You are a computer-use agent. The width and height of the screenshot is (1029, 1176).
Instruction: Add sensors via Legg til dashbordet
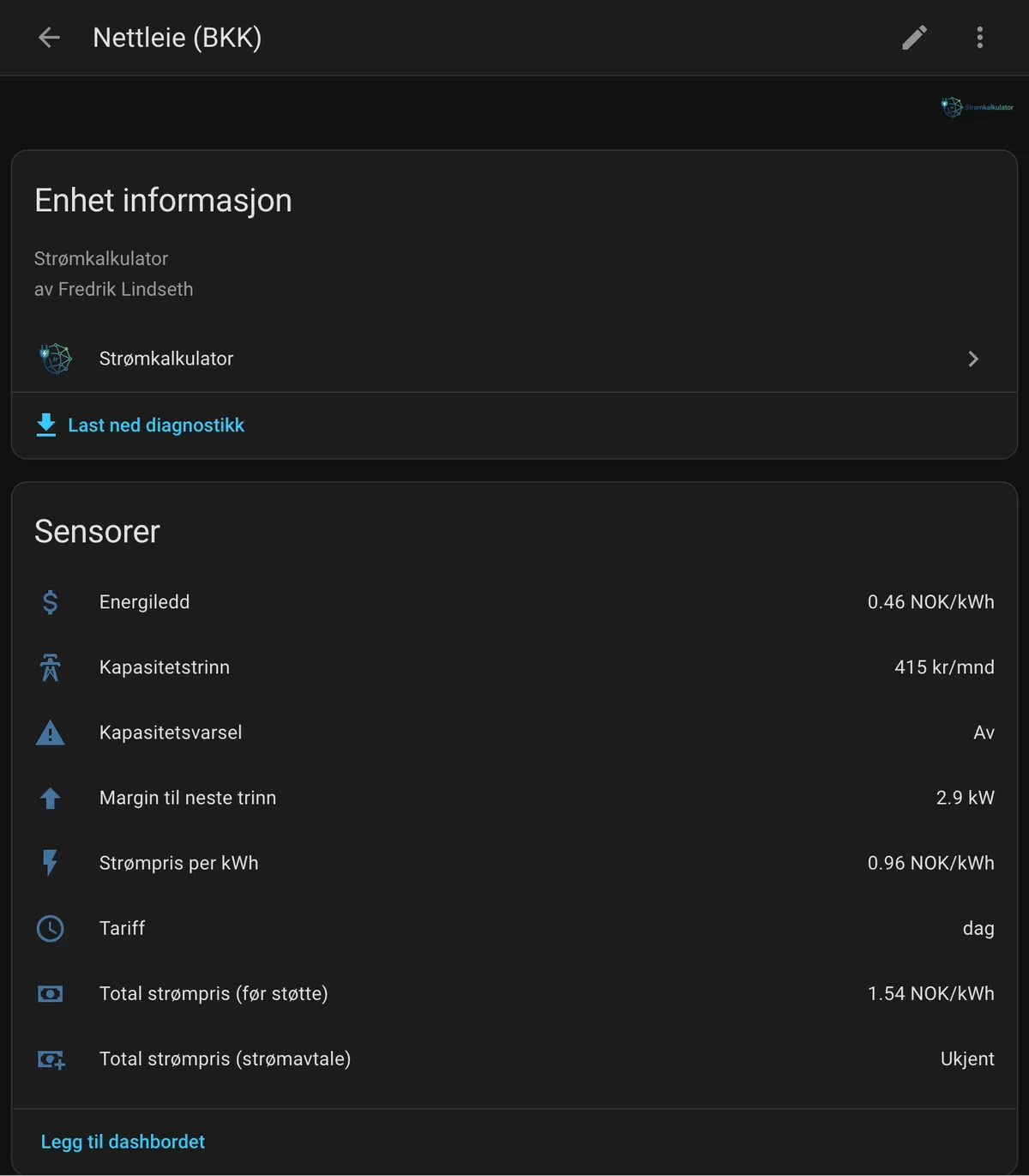[x=123, y=1142]
